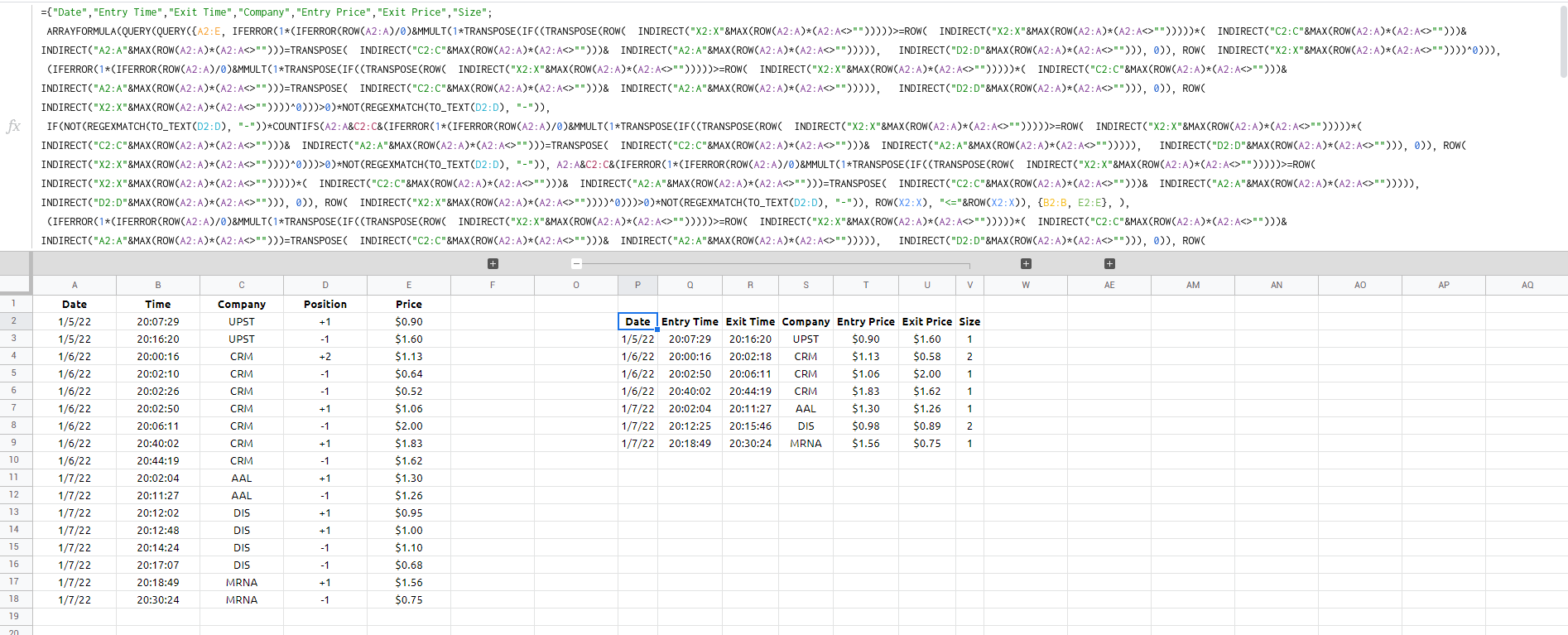Click the Entry Price header cell
The height and width of the screenshot is (635, 1568).
click(866, 321)
